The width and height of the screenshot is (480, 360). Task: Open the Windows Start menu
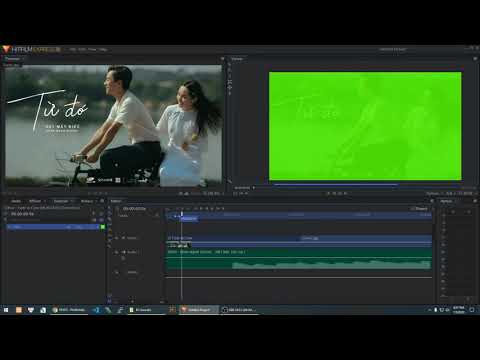click(6, 310)
